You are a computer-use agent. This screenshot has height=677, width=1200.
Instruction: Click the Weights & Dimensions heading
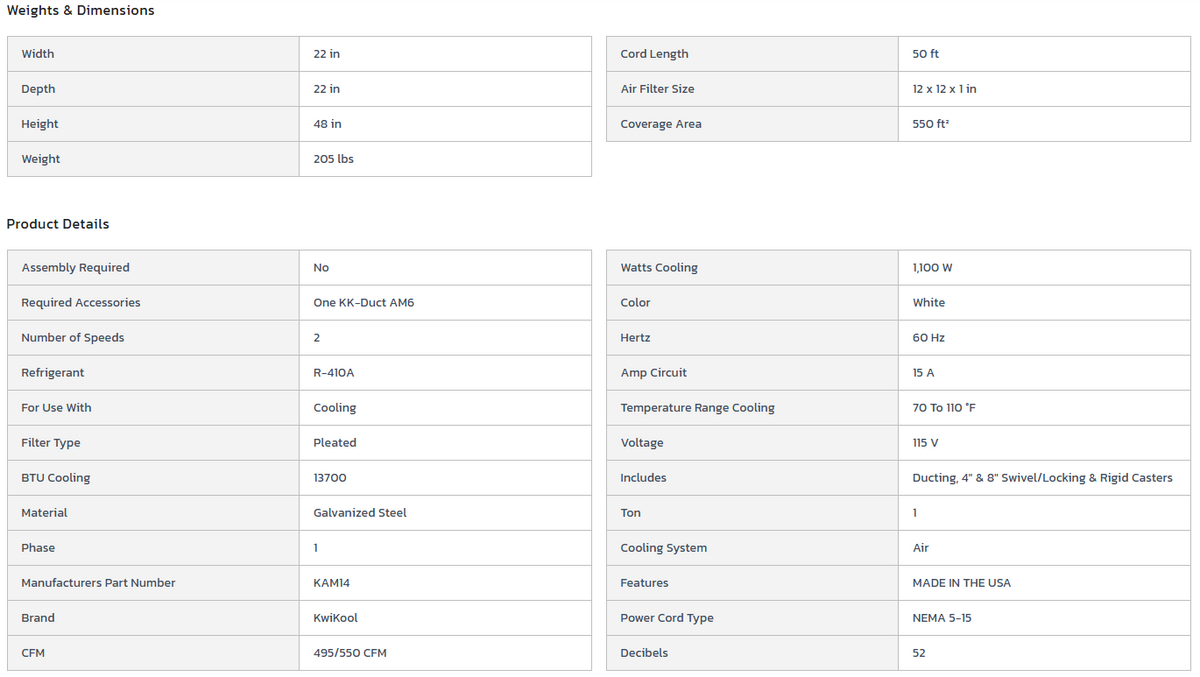(81, 10)
